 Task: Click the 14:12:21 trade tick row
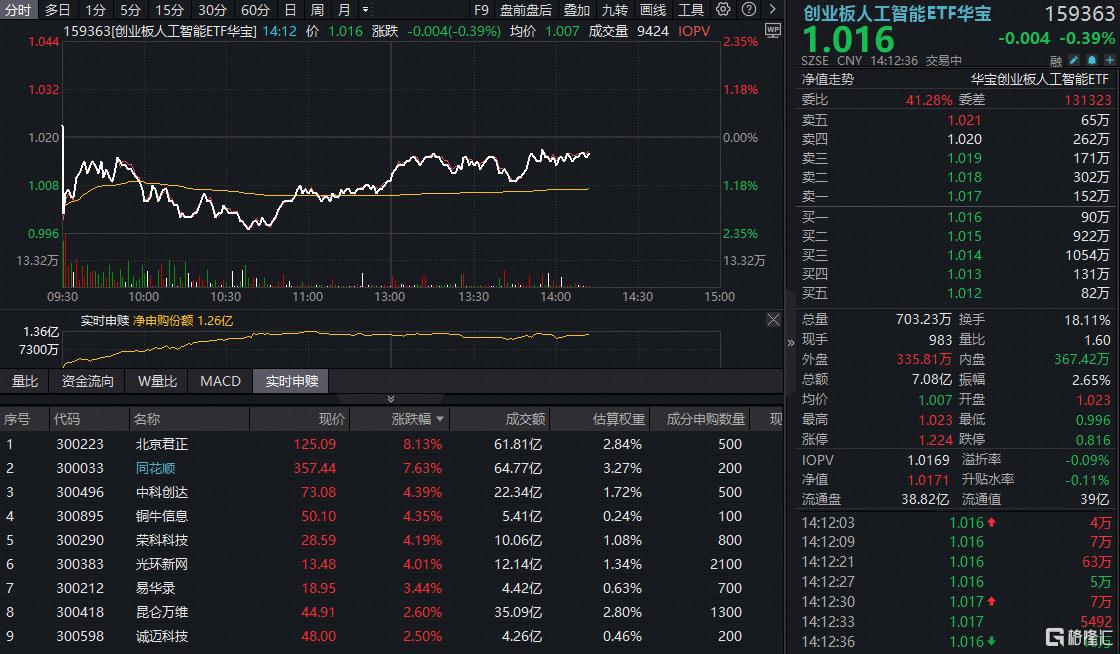coord(956,562)
